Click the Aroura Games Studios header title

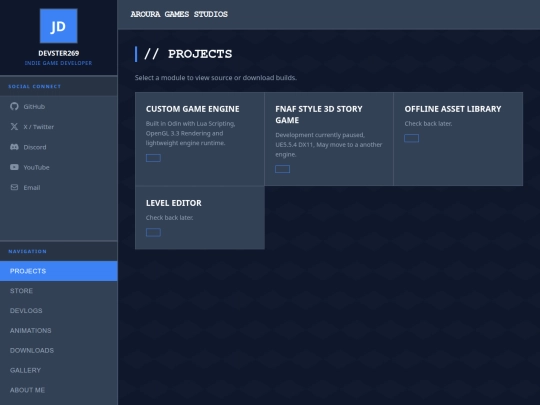[x=179, y=14]
